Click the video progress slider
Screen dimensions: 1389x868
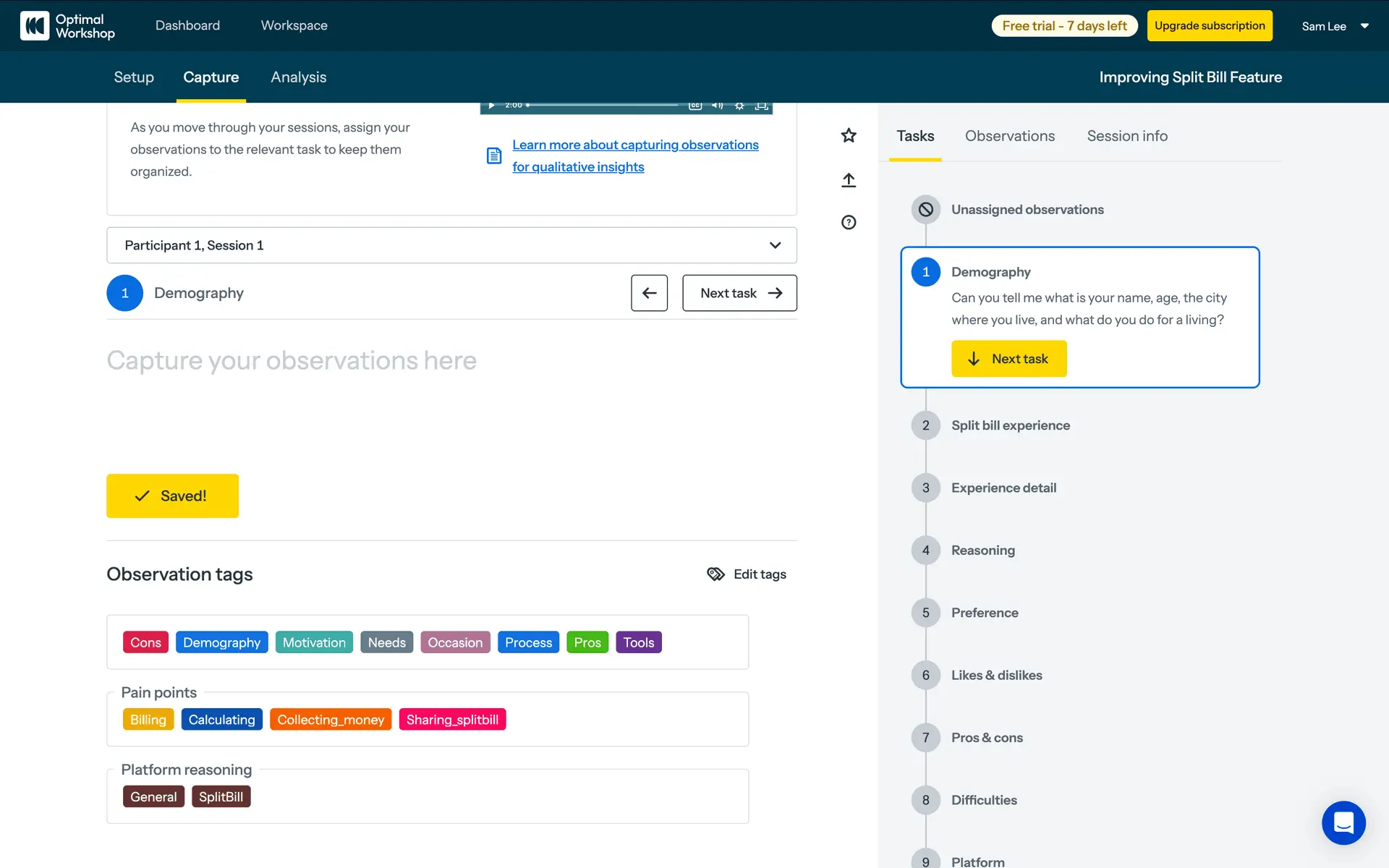tap(604, 106)
